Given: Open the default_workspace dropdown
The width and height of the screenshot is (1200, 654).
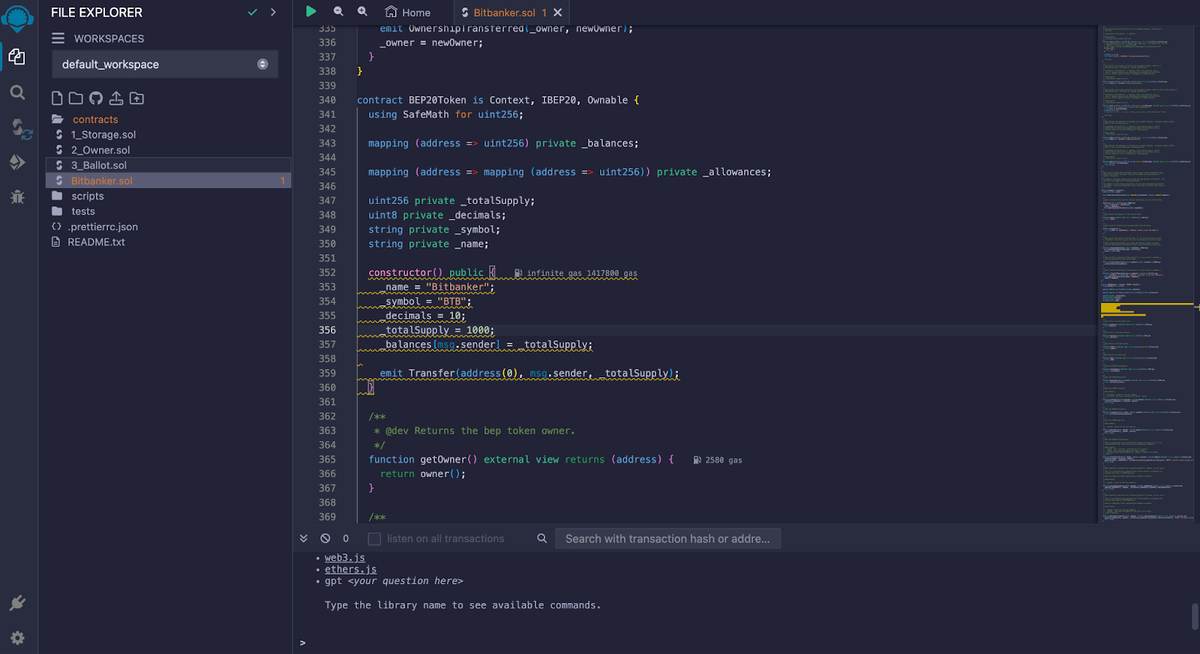Looking at the screenshot, I should pyautogui.click(x=165, y=64).
